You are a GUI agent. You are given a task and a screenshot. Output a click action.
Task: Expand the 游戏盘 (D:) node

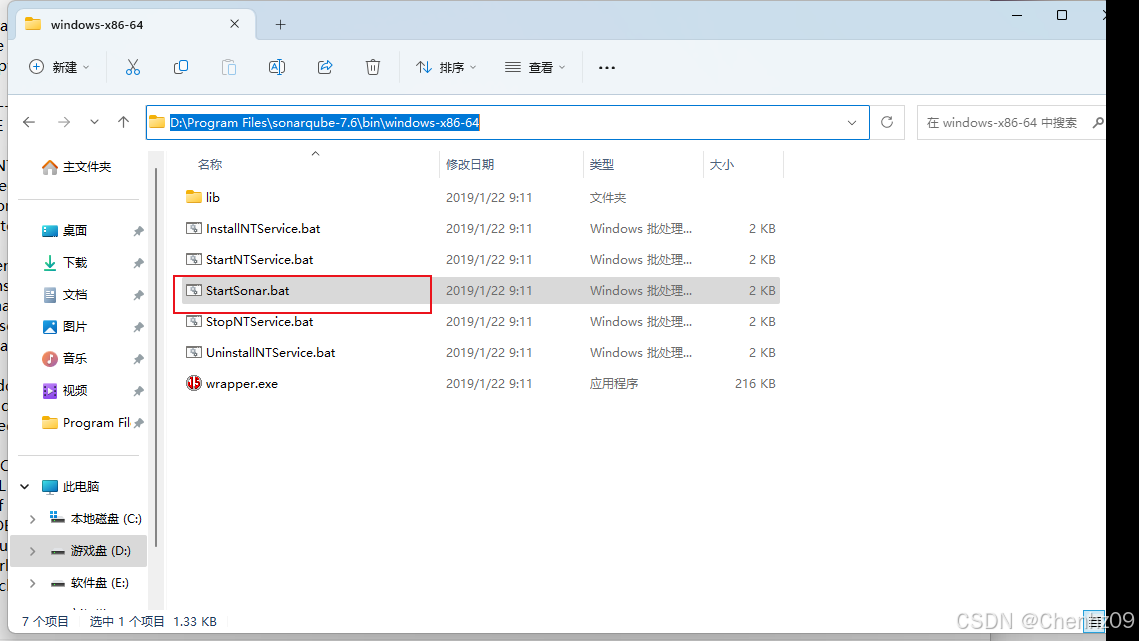pyautogui.click(x=33, y=551)
